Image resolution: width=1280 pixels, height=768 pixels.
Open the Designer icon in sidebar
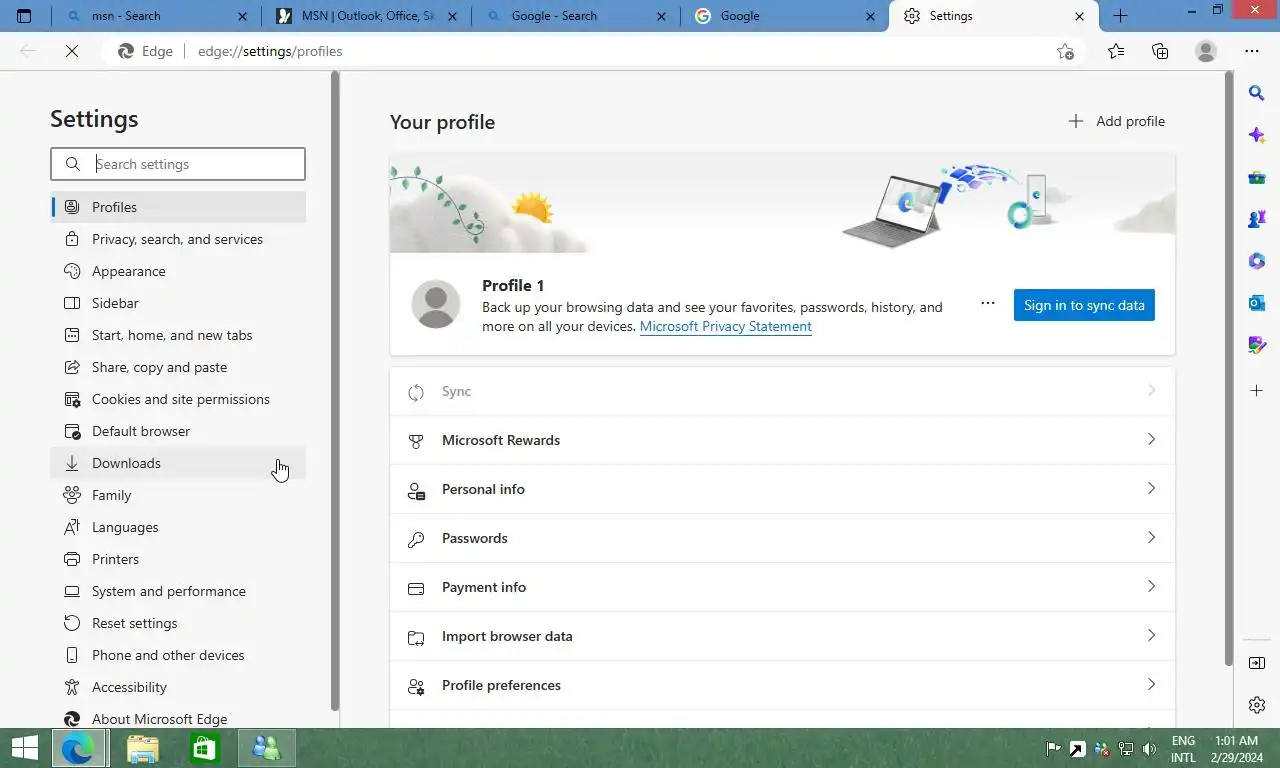1257,345
